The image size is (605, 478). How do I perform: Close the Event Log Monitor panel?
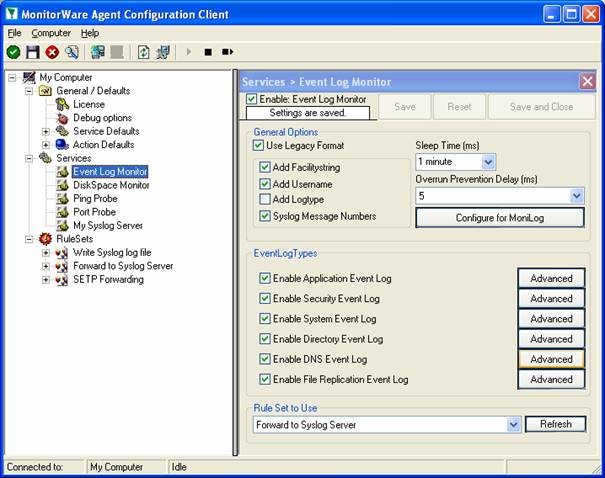click(x=587, y=81)
